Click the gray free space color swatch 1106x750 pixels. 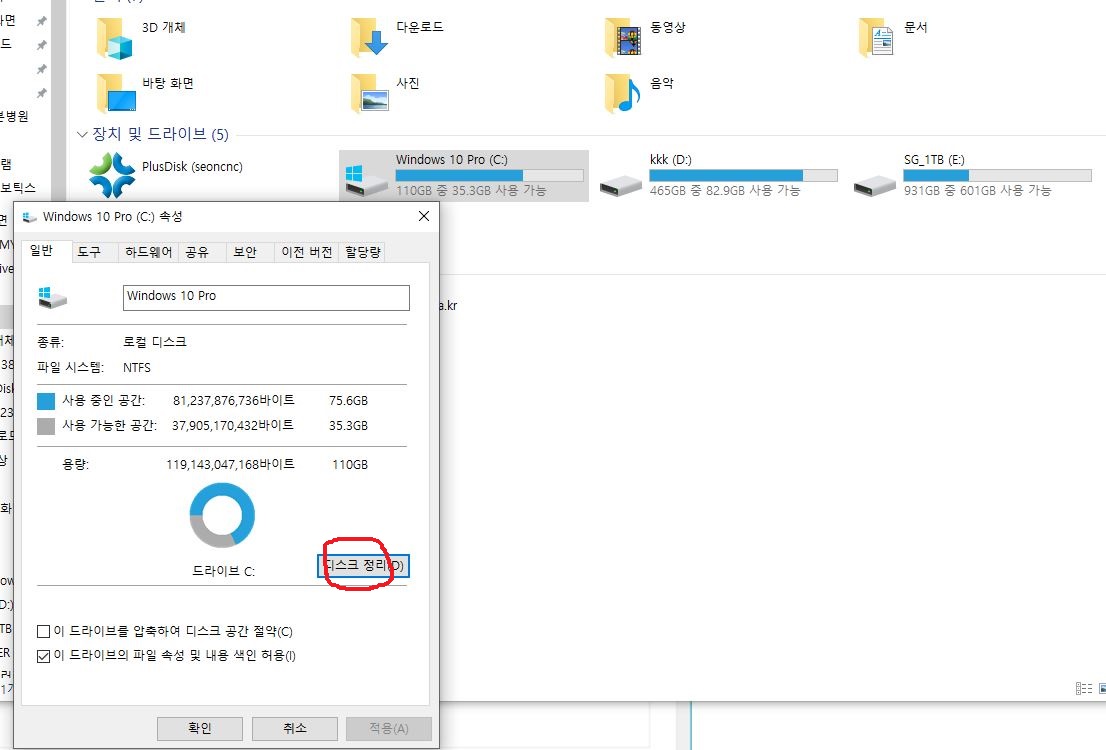[x=46, y=426]
